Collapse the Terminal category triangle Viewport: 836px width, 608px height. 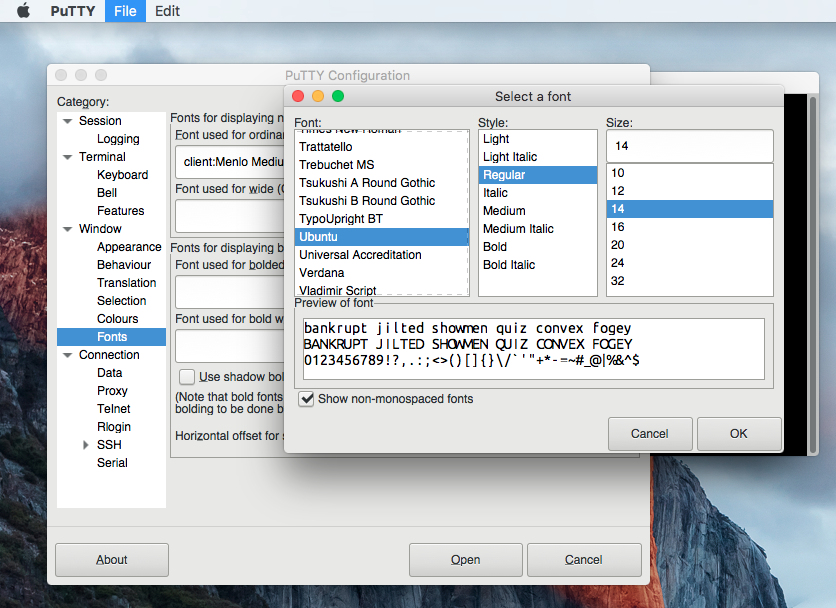(67, 157)
